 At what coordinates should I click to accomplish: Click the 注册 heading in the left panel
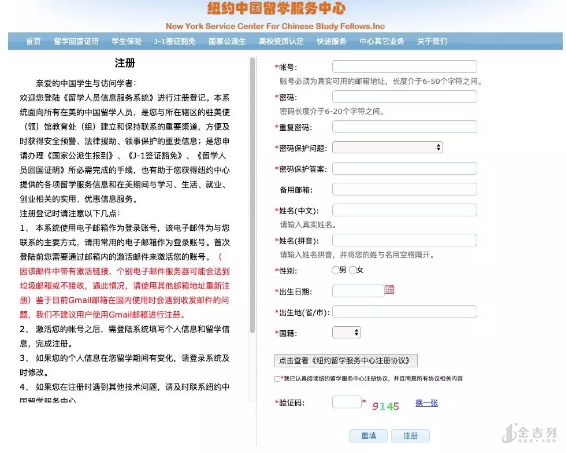[125, 63]
